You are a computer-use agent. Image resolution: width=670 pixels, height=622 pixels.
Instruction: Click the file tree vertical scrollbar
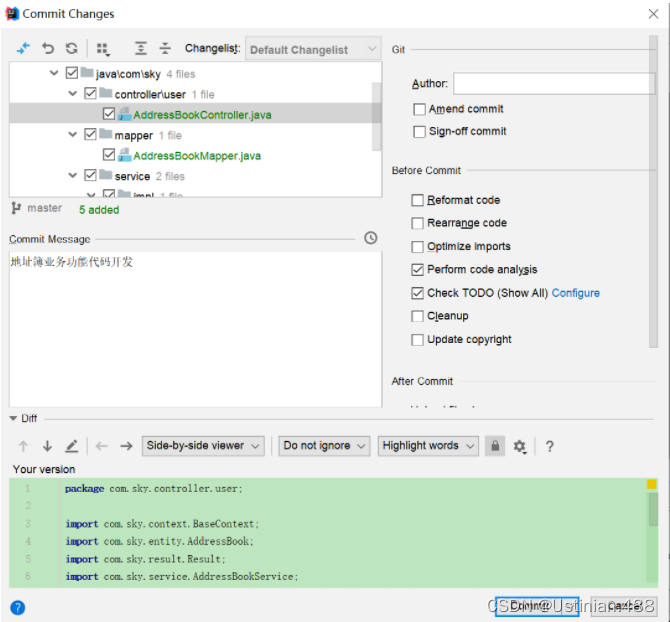point(376,116)
